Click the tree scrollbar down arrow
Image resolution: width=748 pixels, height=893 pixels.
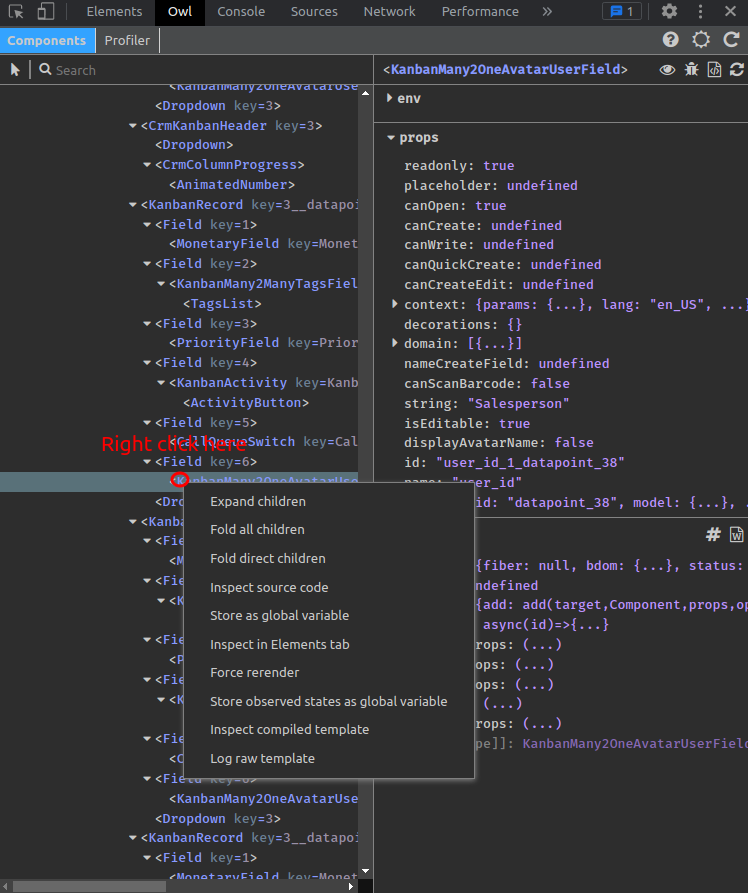366,871
